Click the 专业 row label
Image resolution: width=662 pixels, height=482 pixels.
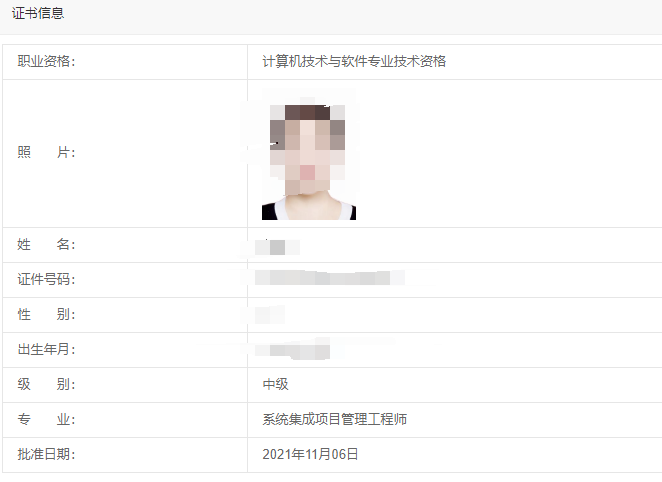[46, 420]
